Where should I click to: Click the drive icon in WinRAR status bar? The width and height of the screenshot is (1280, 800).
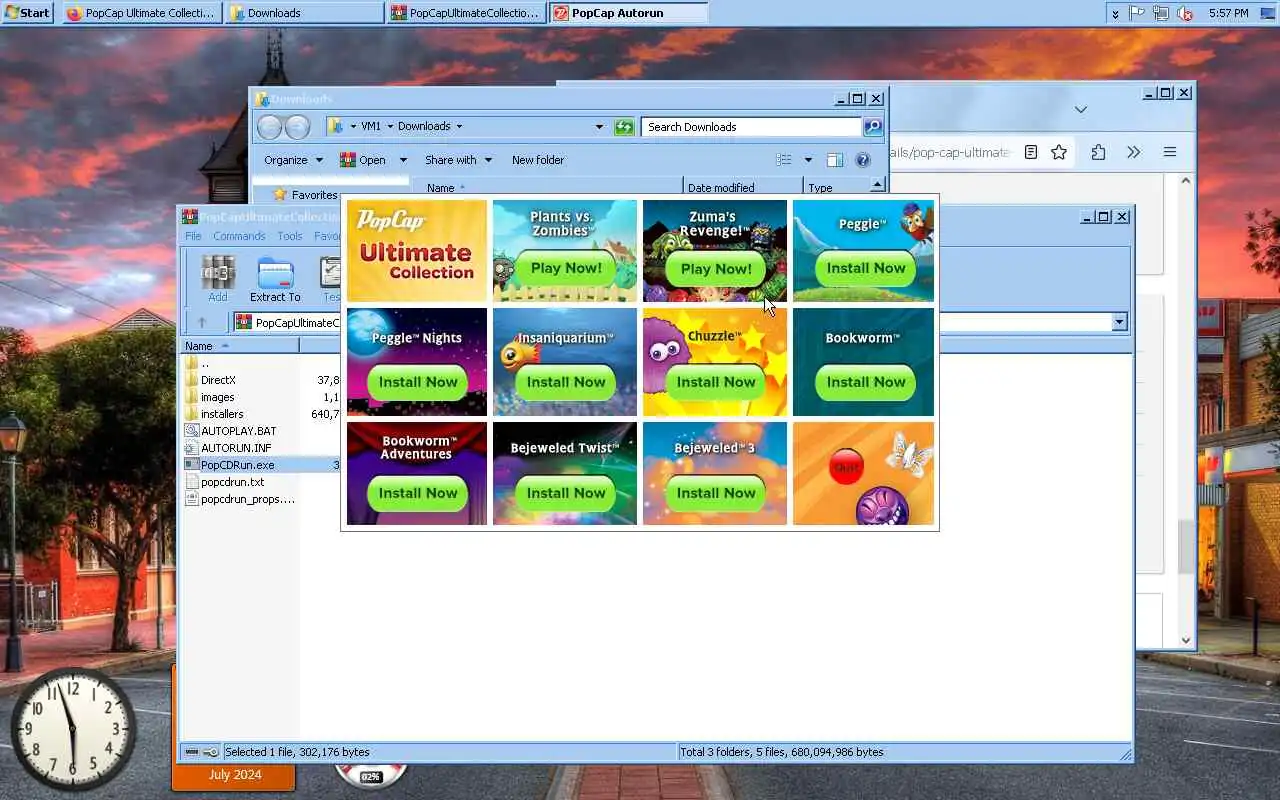[193, 752]
